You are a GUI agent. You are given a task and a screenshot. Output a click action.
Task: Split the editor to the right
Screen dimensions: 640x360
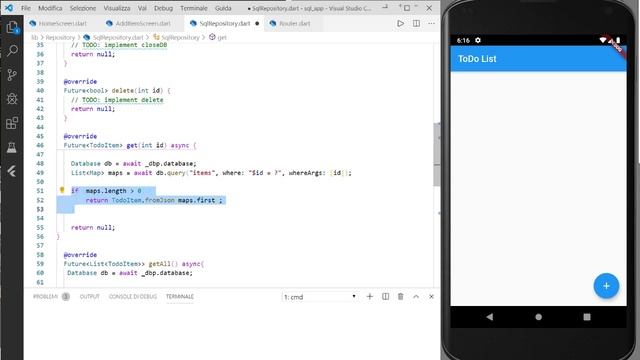pos(416,24)
